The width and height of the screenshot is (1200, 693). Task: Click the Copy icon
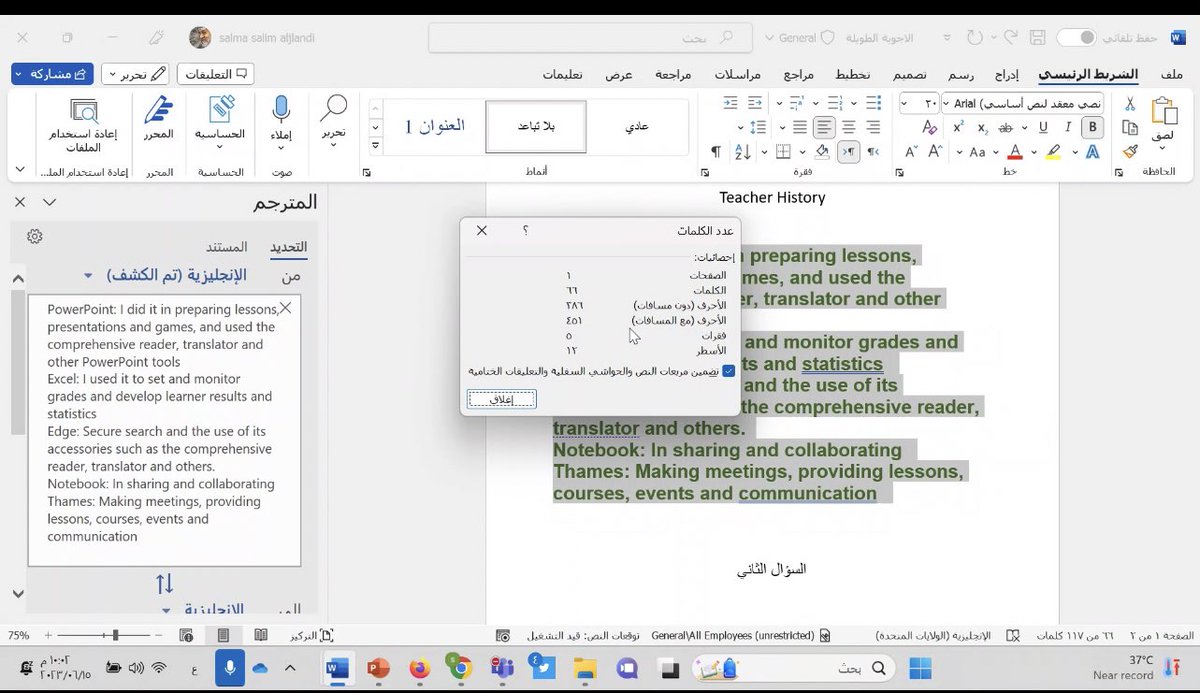[x=1130, y=127]
